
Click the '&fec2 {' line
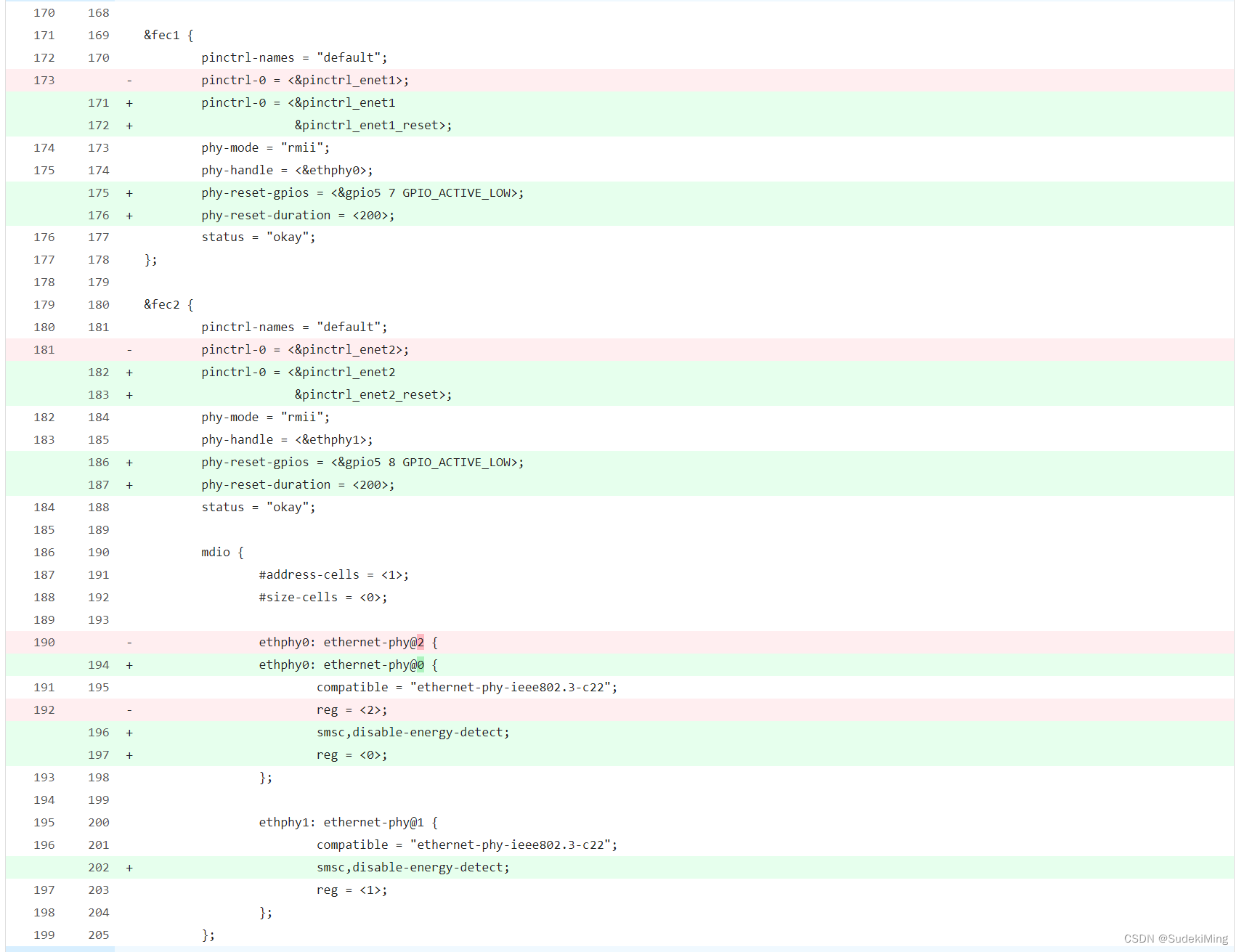619,304
